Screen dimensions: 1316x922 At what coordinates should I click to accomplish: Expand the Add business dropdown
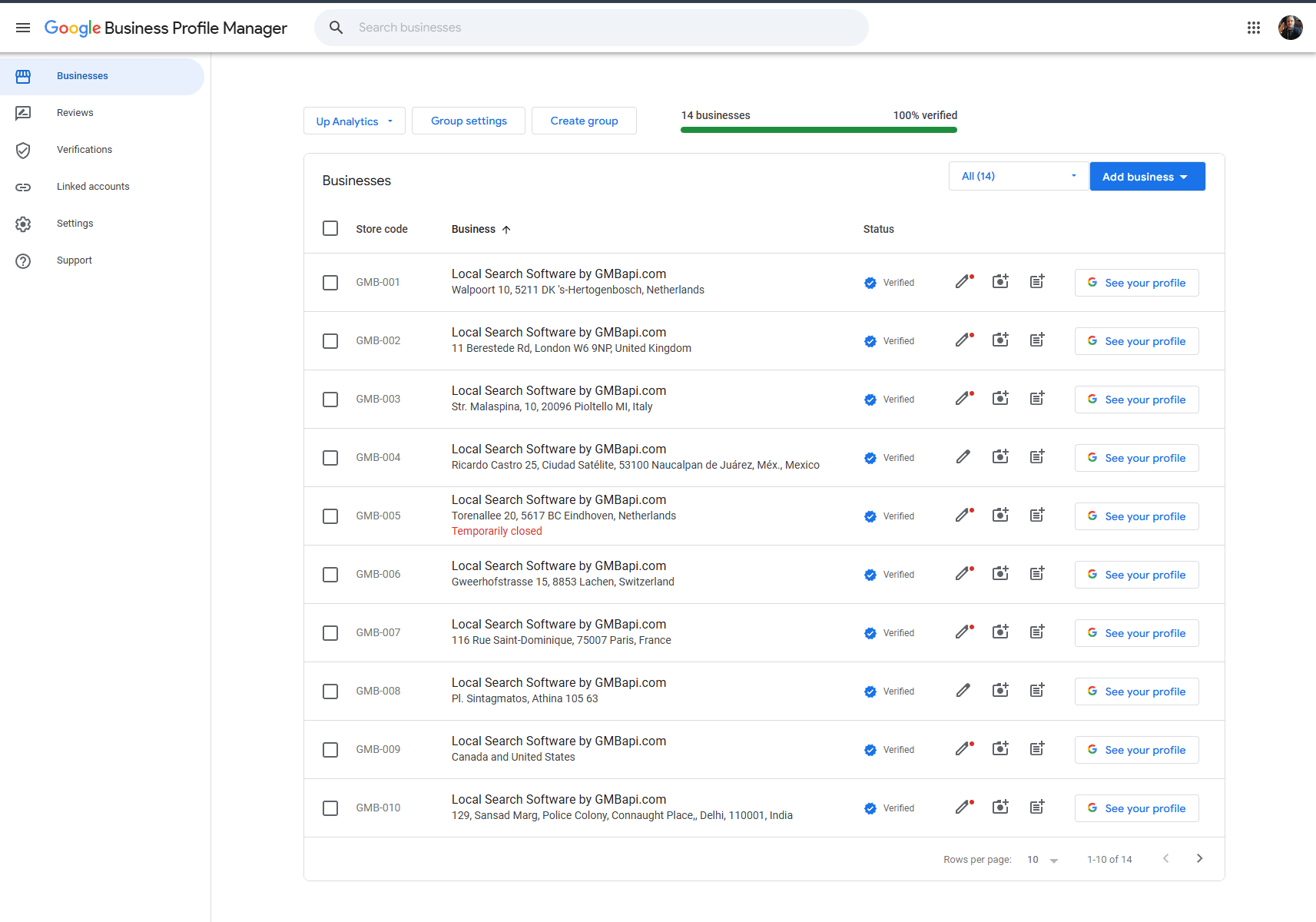[x=1147, y=177]
